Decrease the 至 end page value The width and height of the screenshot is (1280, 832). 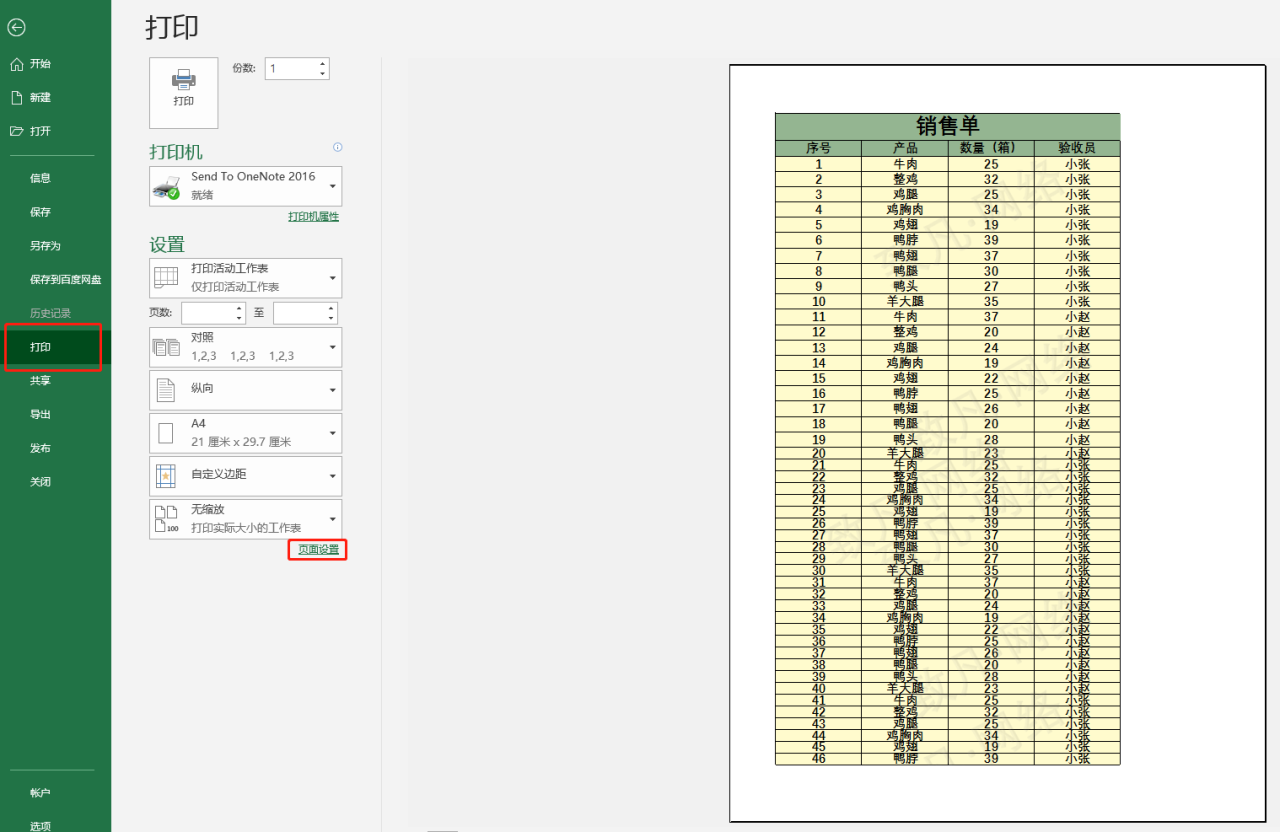click(331, 318)
